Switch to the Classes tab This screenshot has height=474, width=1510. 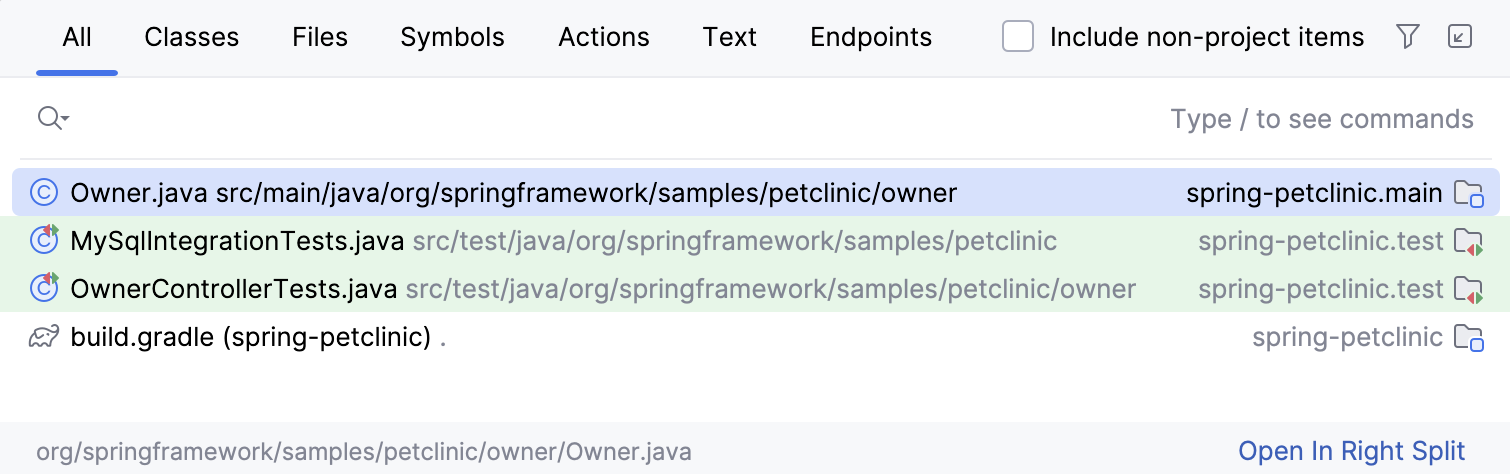(192, 38)
